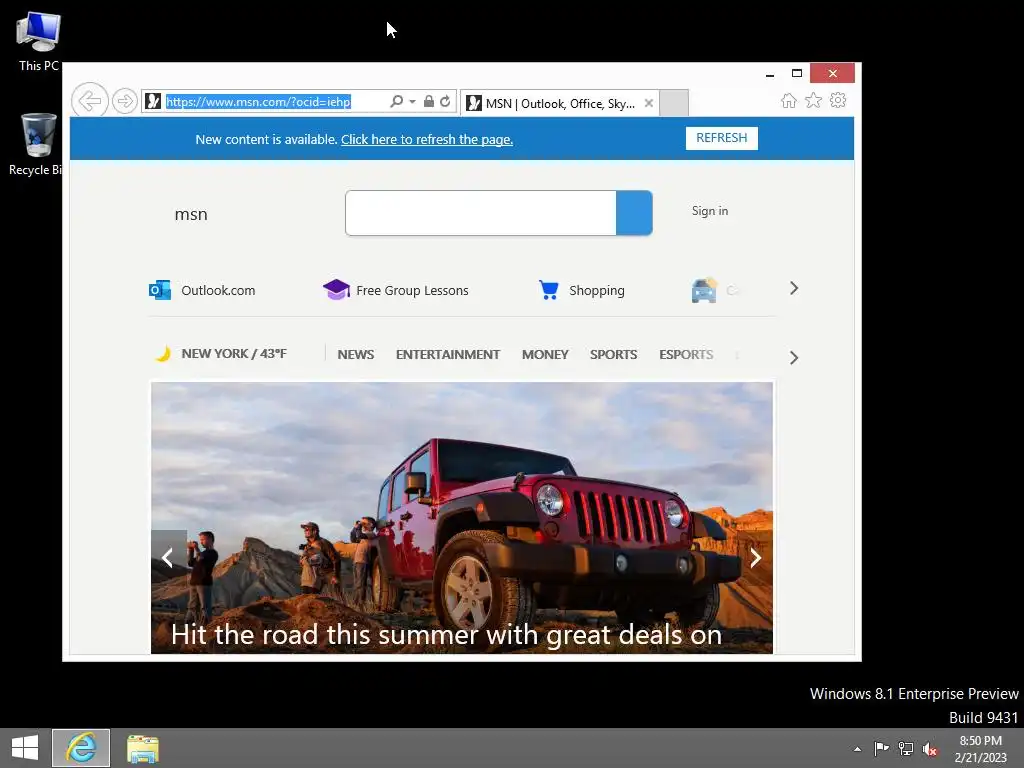Viewport: 1024px width, 768px height.
Task: Open File Explorer from taskbar
Action: coord(142,748)
